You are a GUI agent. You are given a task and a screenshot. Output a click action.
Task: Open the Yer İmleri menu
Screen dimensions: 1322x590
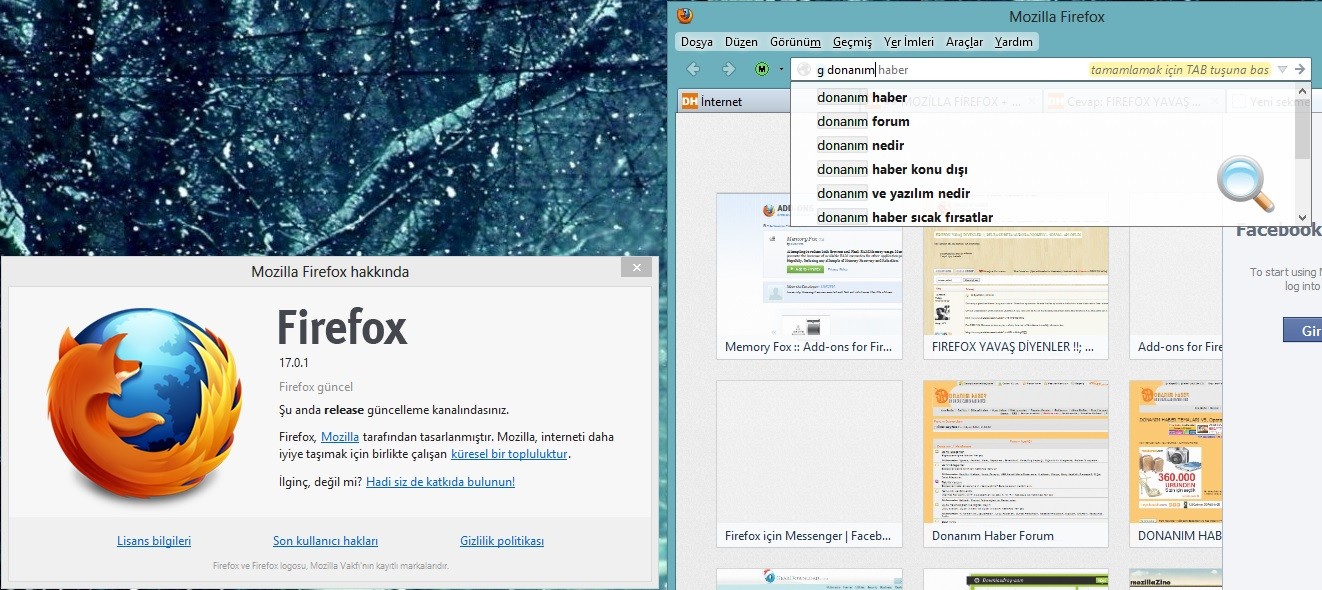(909, 42)
